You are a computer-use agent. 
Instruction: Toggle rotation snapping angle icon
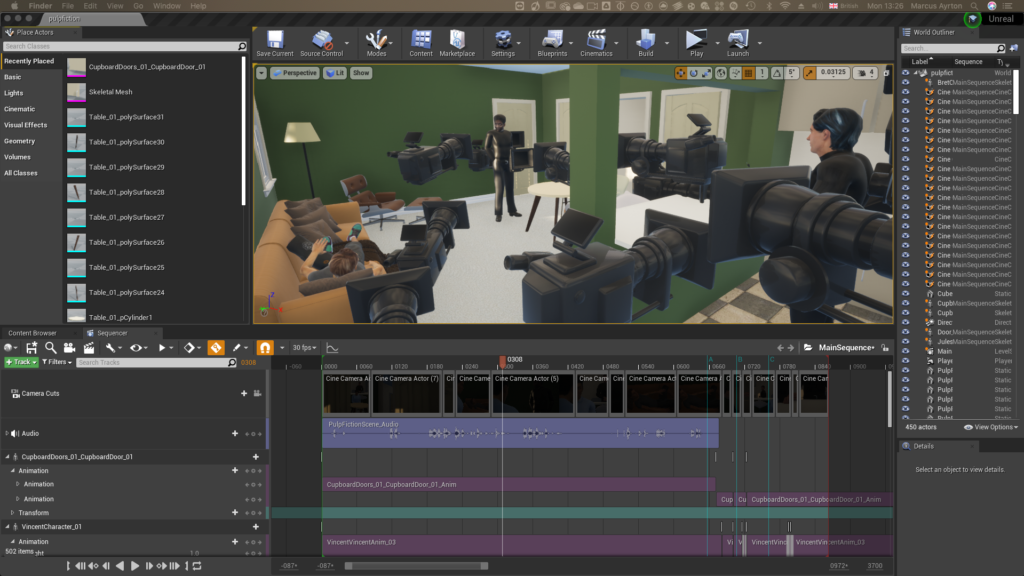tap(777, 73)
